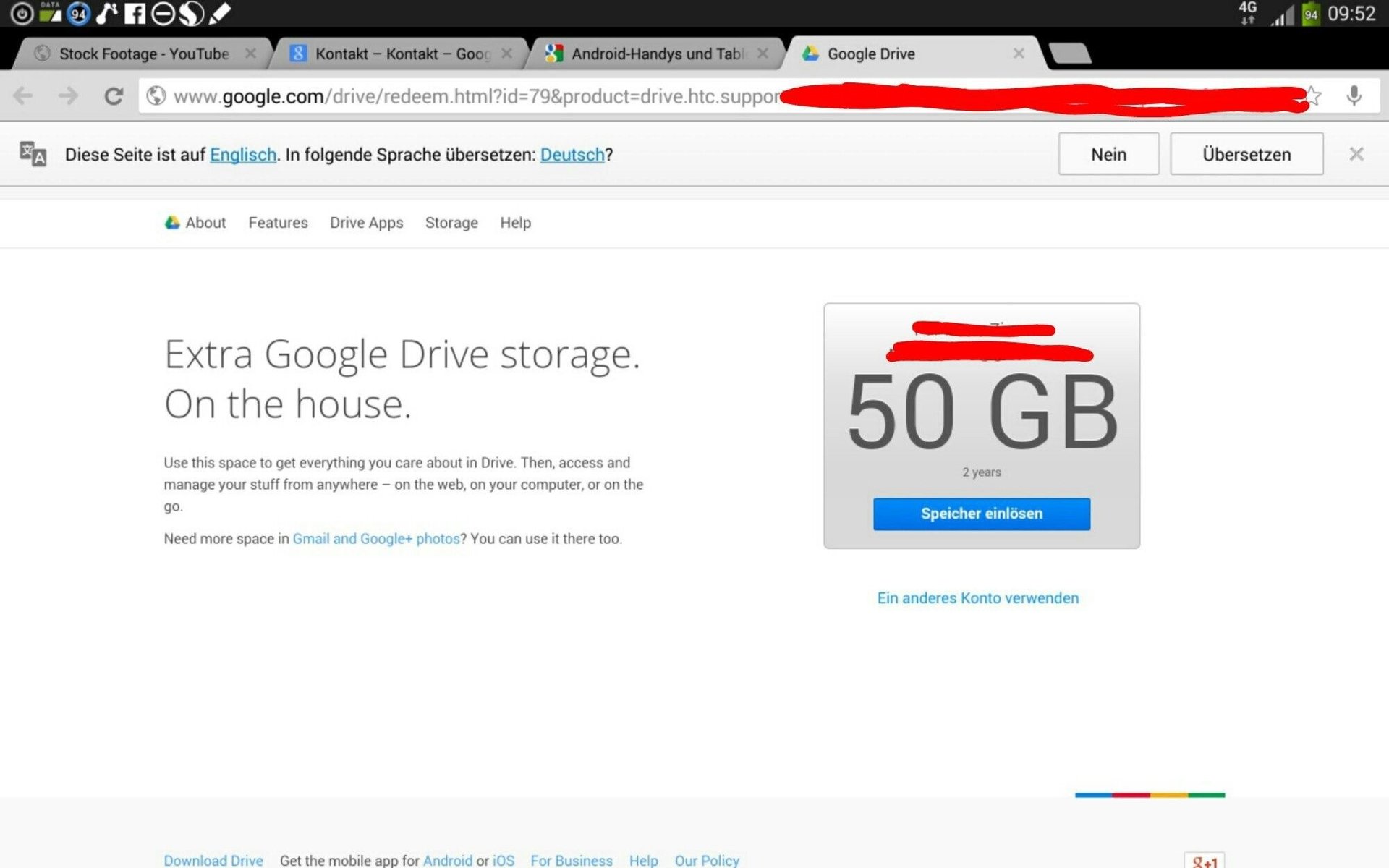Click the Android link in the footer
The image size is (1389, 868).
[447, 861]
